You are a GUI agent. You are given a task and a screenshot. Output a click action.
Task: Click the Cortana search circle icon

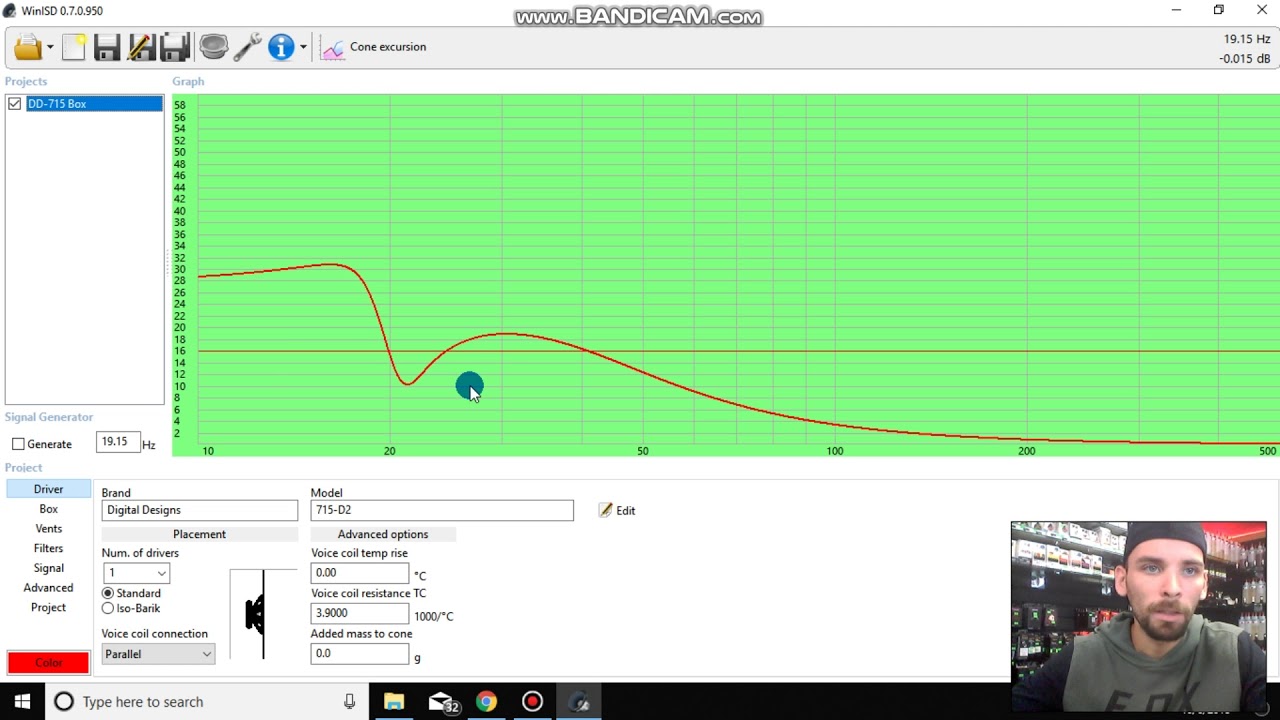tap(64, 702)
